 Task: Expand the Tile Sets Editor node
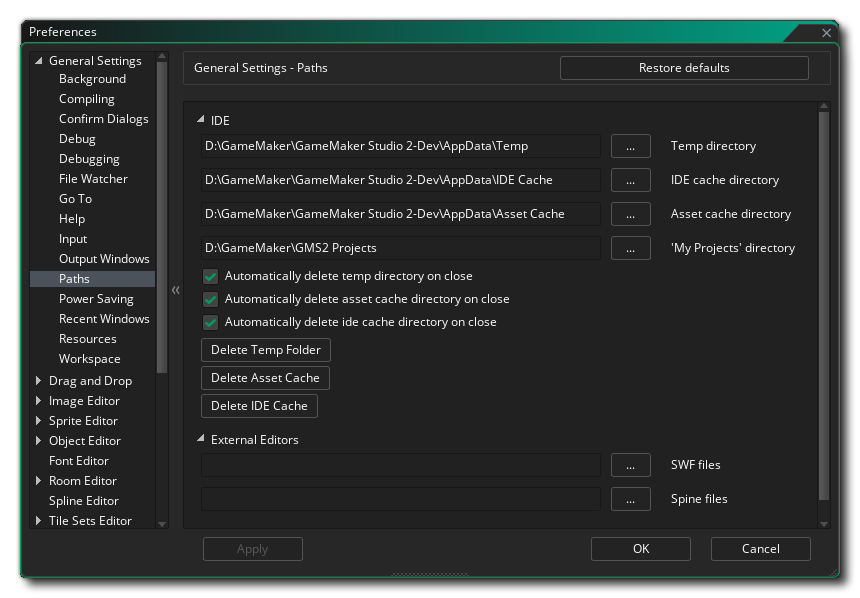coord(38,521)
